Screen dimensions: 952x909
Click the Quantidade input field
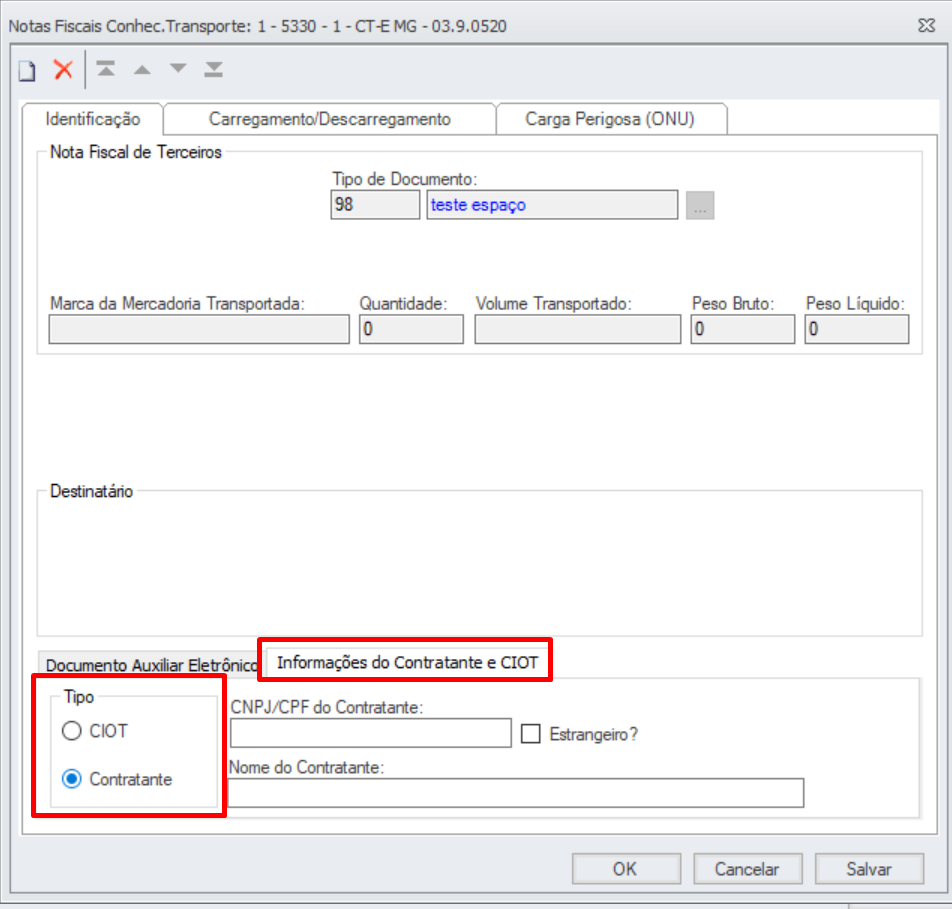(x=411, y=329)
